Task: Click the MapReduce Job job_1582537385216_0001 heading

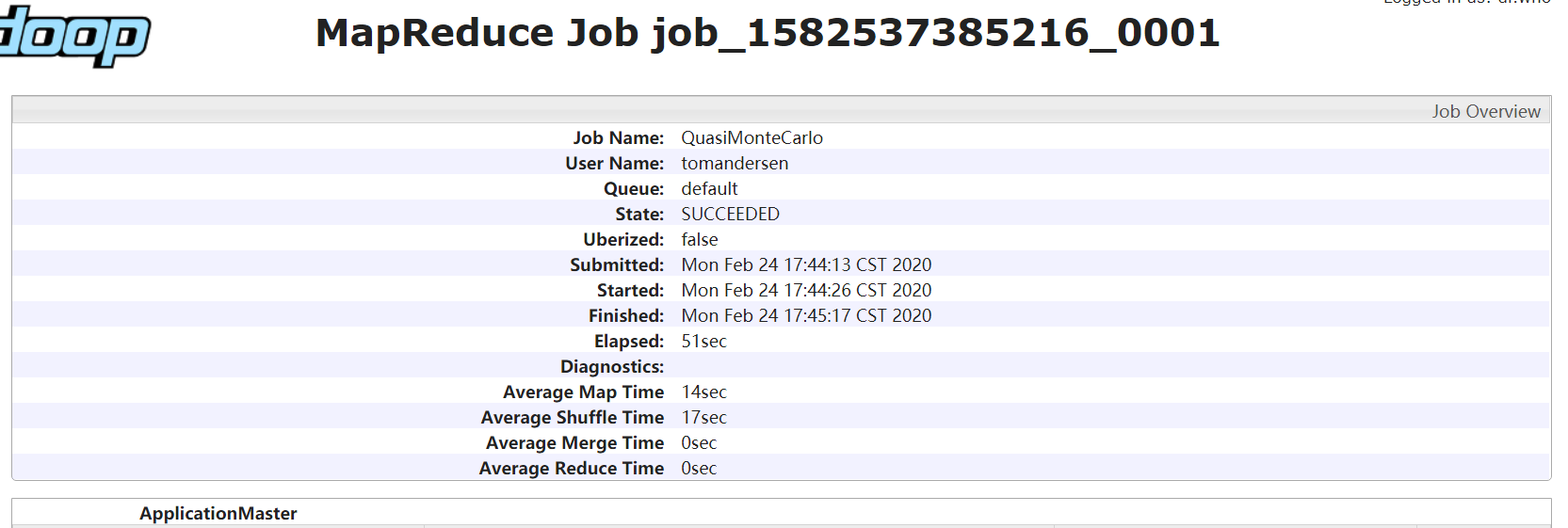Action: tap(768, 33)
